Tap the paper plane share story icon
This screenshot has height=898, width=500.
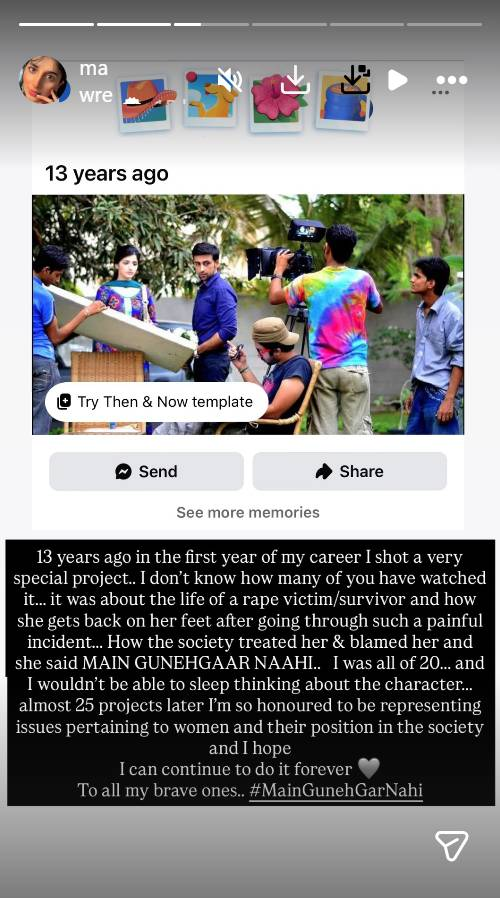coord(451,845)
